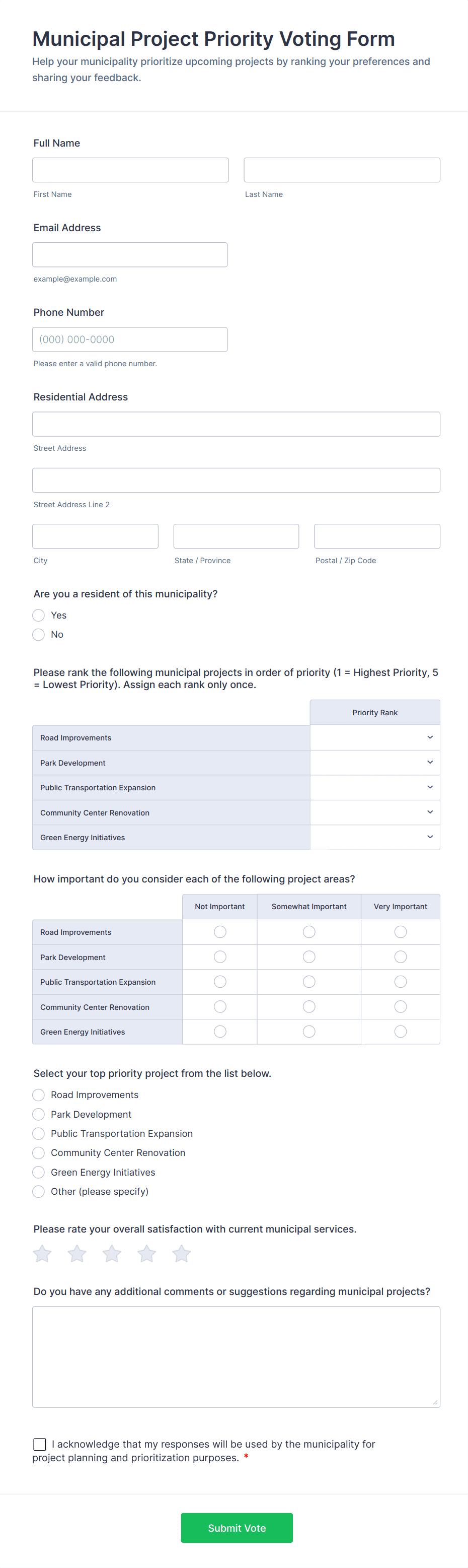Viewport: 468px width, 1568px height.
Task: Open the Road Improvements priority rank dropdown
Action: point(374,737)
